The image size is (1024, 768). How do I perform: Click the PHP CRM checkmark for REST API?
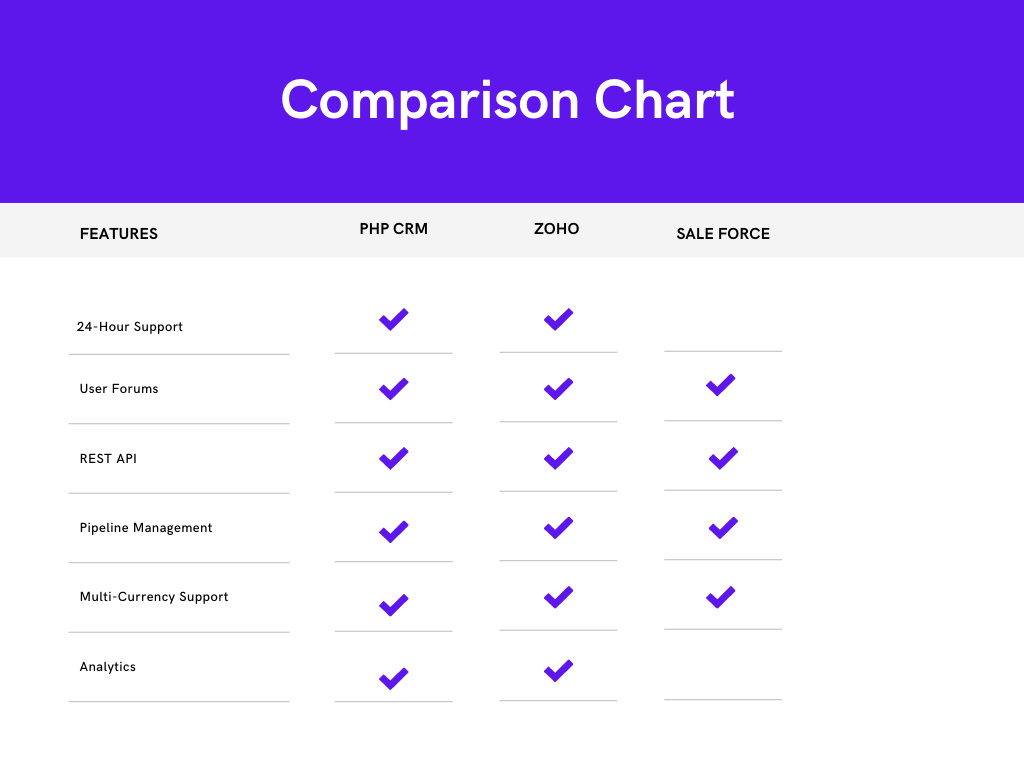[x=394, y=458]
